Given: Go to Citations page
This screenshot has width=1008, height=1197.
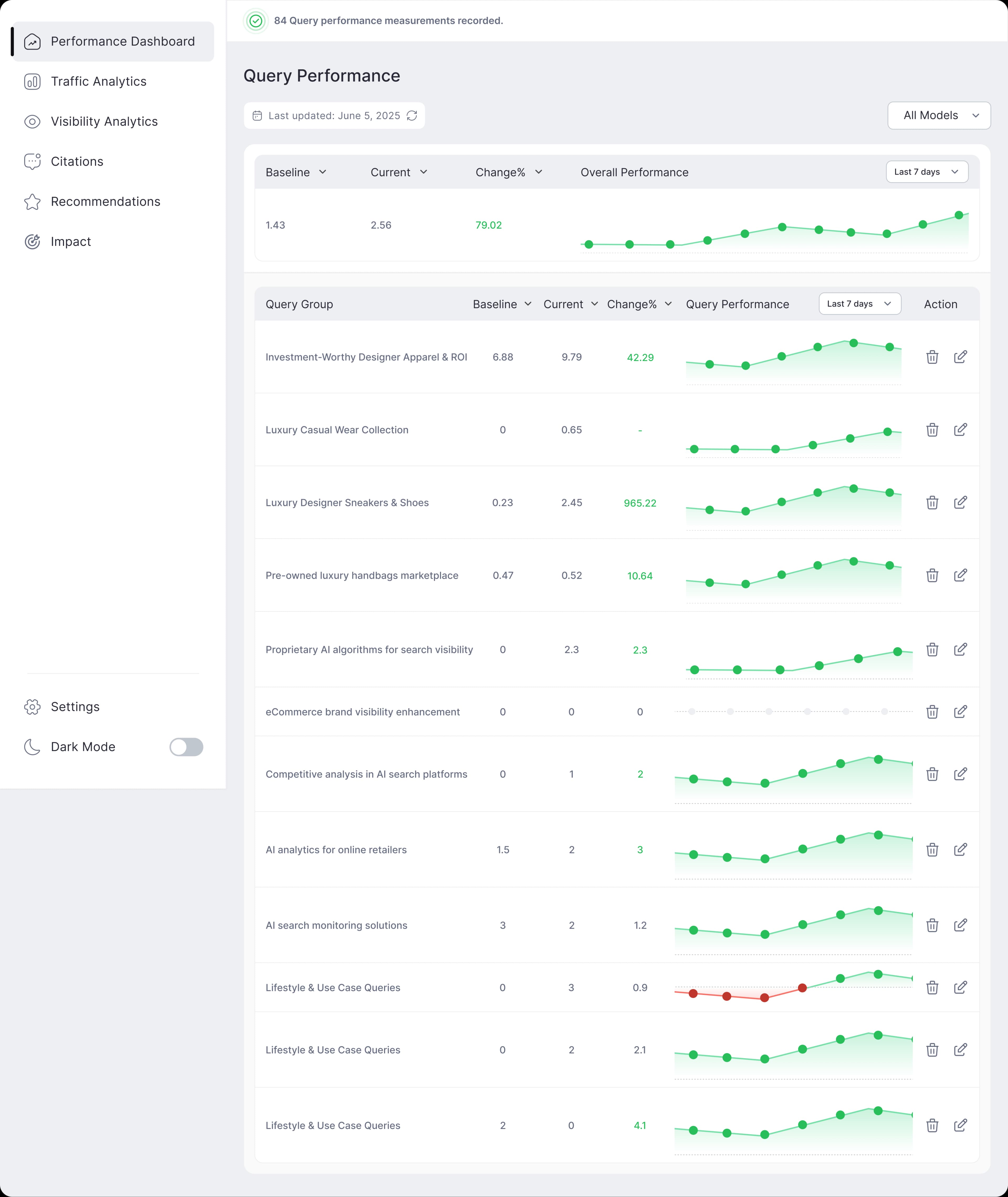Looking at the screenshot, I should pyautogui.click(x=77, y=161).
